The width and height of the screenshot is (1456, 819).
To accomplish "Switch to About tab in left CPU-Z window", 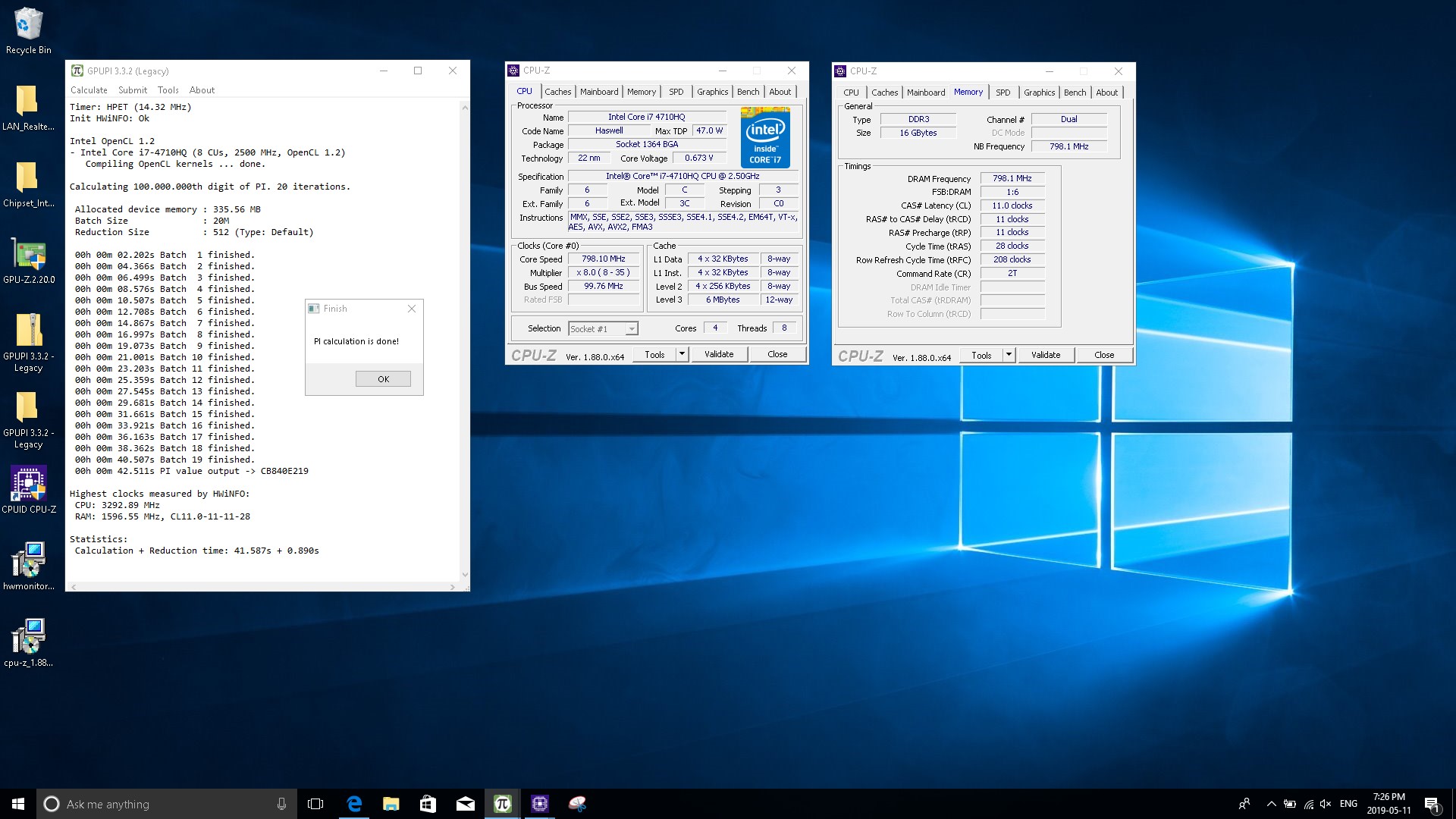I will (780, 92).
